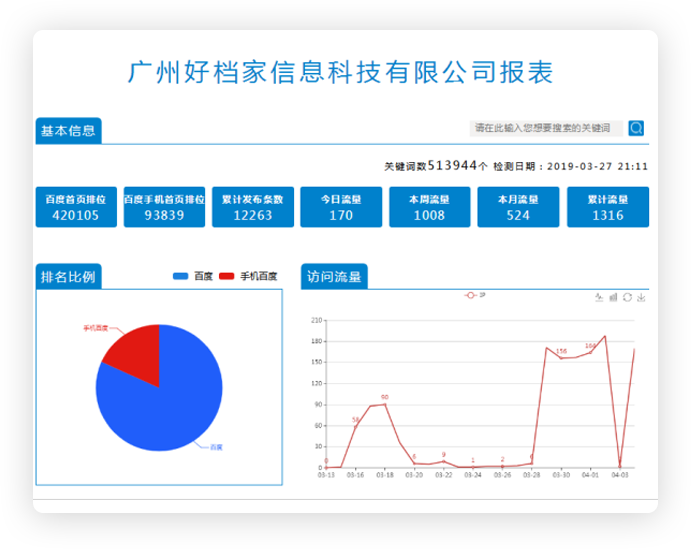Image resolution: width=691 pixels, height=549 pixels.
Task: Click the 03-18 x-axis label
Action: click(x=385, y=475)
